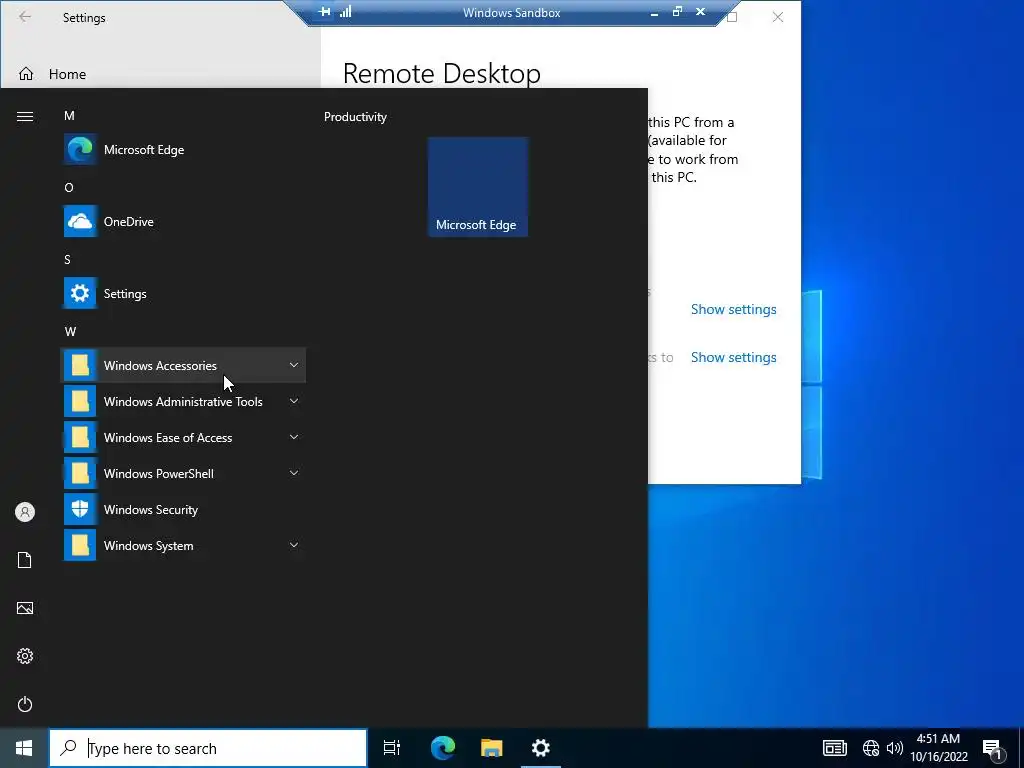Open the clock showing 4:51 AM
This screenshot has width=1024, height=768.
938,748
